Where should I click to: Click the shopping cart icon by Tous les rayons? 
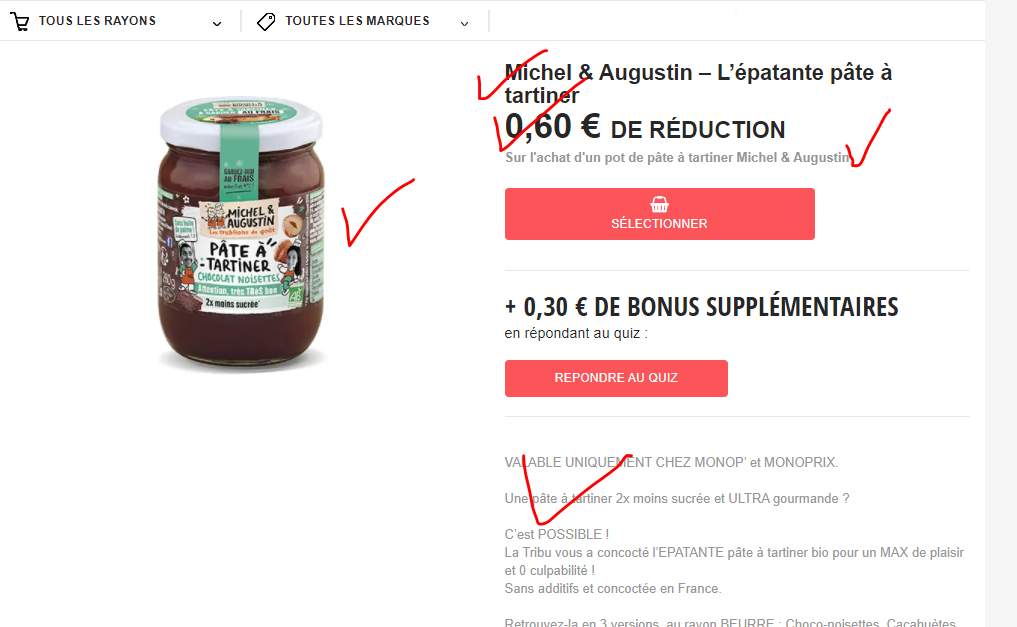click(x=19, y=21)
